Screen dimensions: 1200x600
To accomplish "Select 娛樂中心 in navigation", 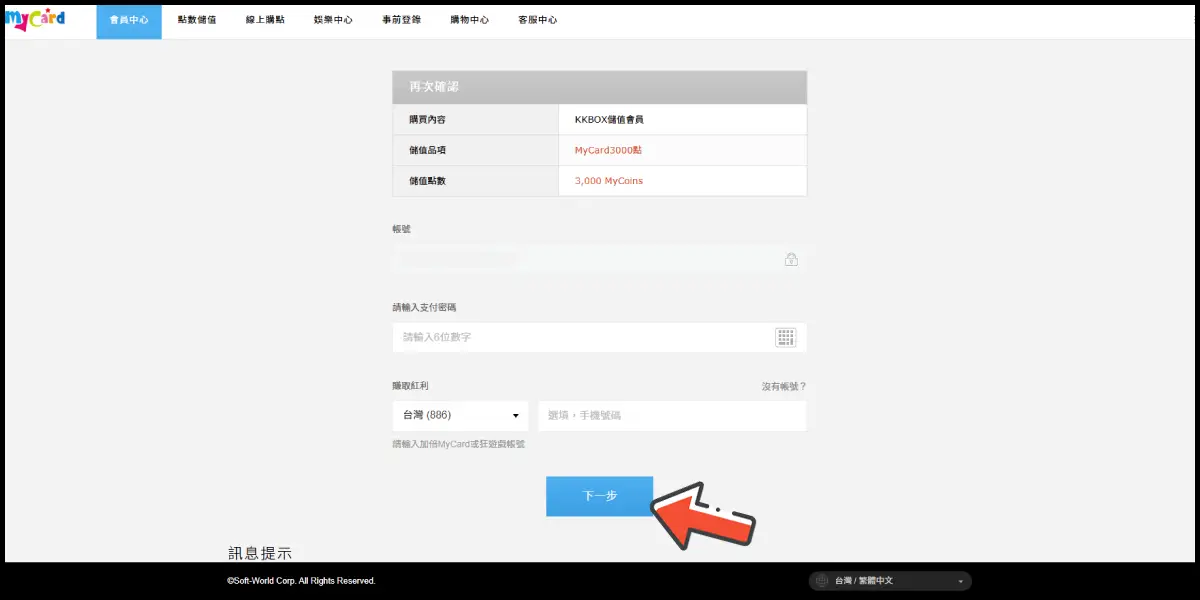I will click(333, 20).
